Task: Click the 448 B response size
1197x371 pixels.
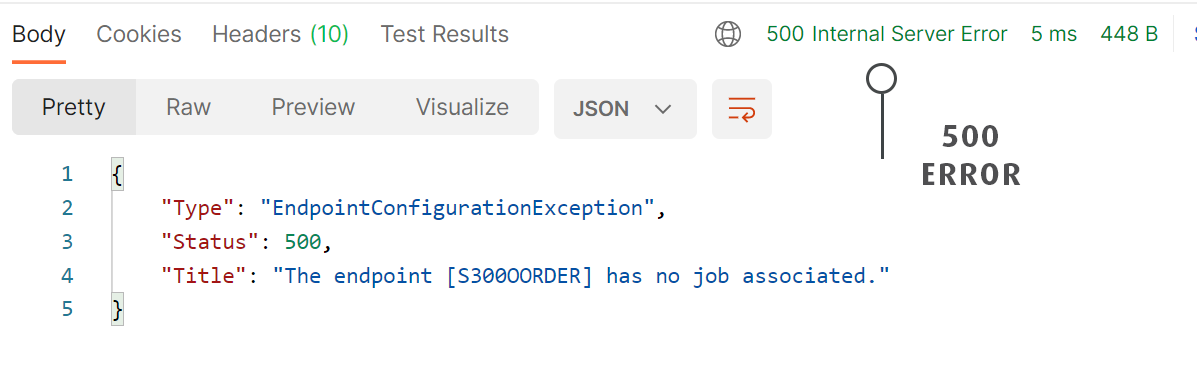Action: click(1129, 34)
